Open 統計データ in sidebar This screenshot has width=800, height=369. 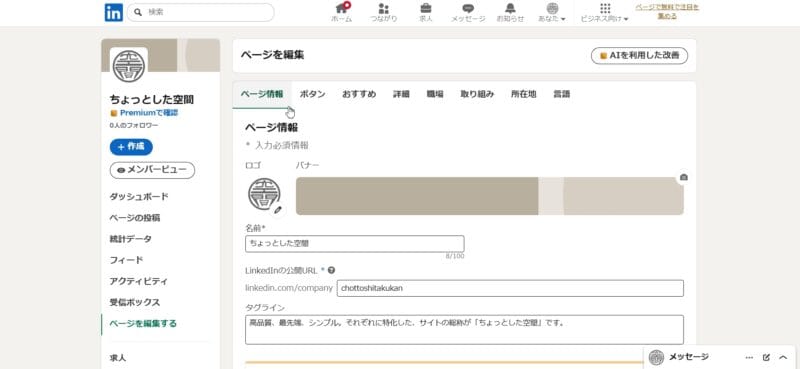[x=131, y=239]
